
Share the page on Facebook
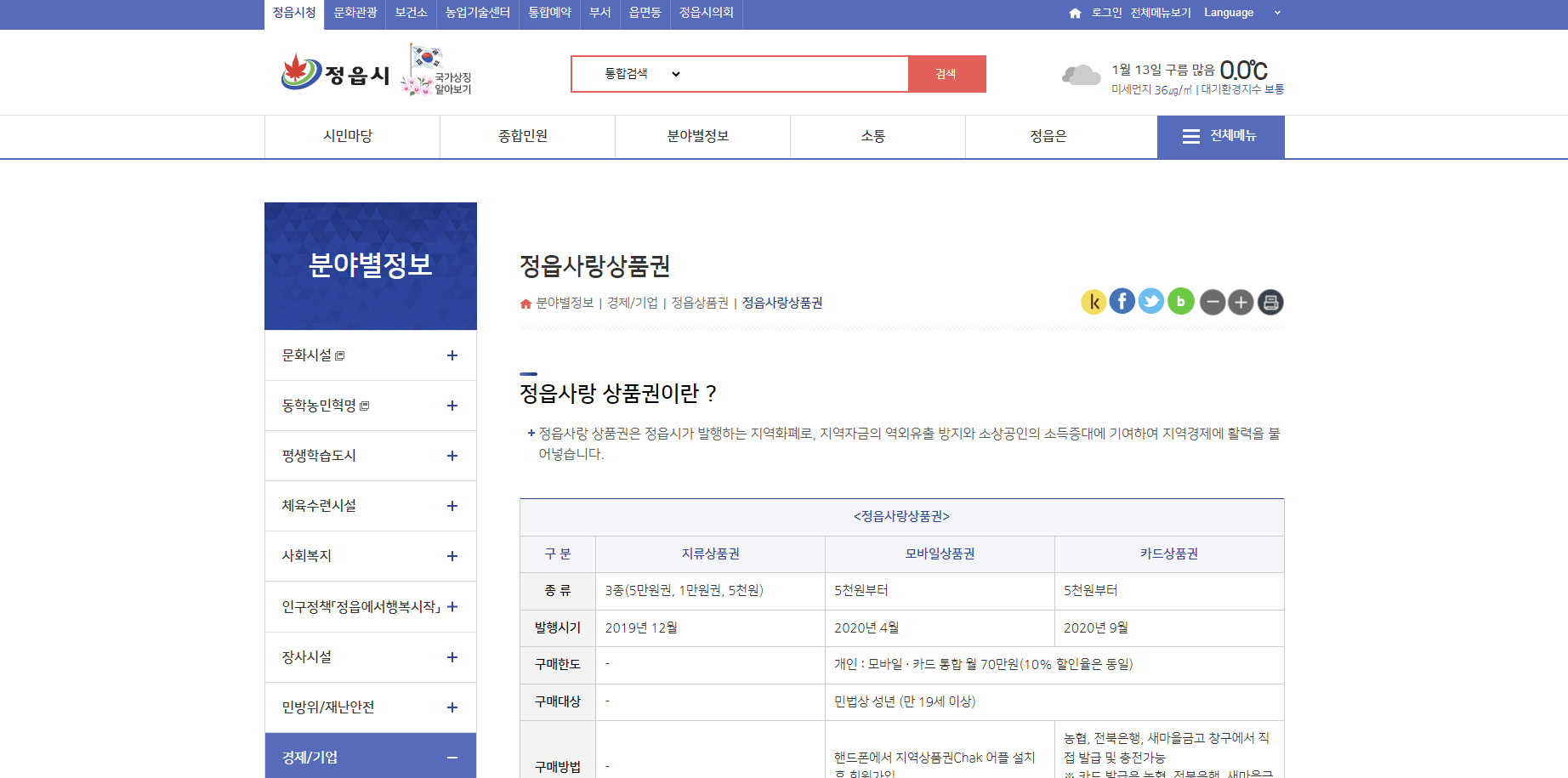pyautogui.click(x=1122, y=301)
